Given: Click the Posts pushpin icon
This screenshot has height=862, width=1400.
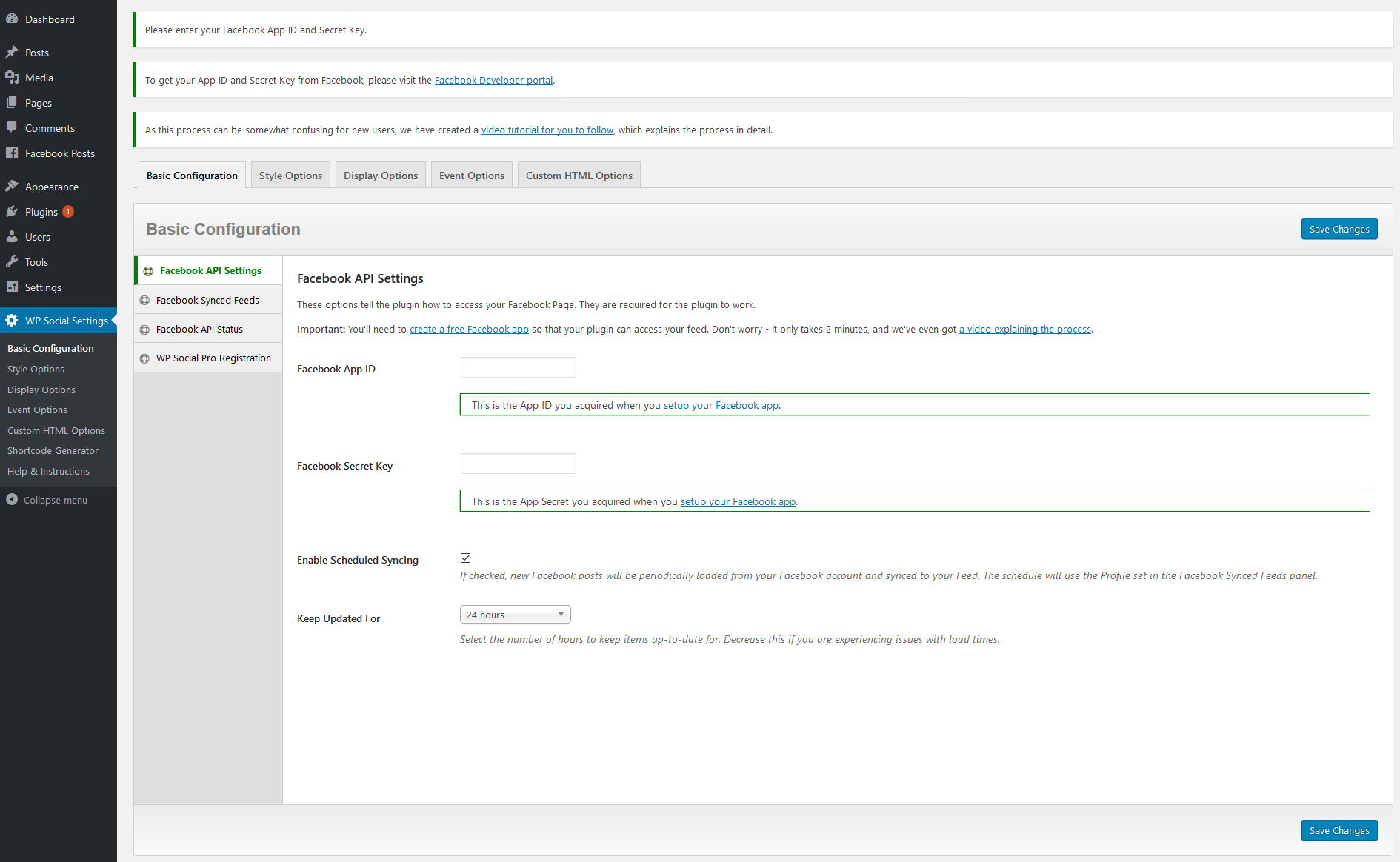Looking at the screenshot, I should (12, 53).
